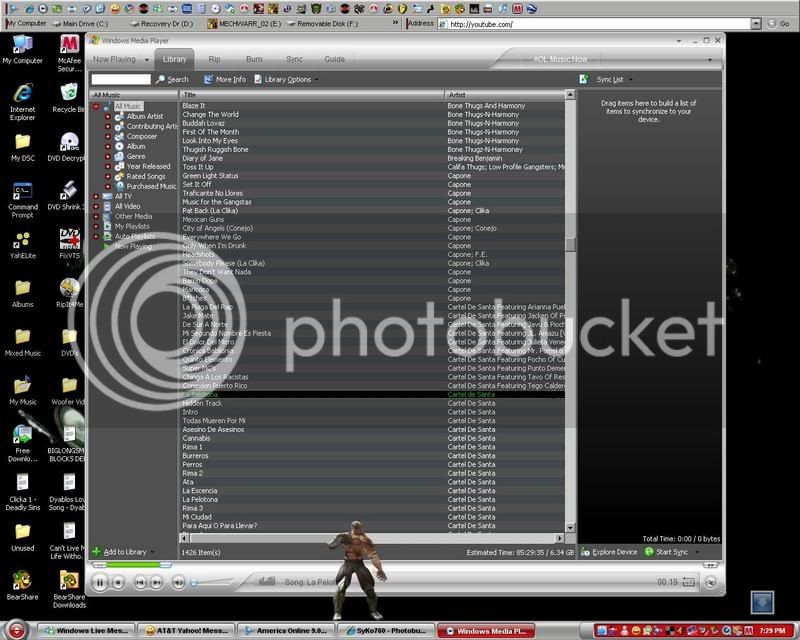Switch to Windows Live Messenger taskbar button

[86, 631]
